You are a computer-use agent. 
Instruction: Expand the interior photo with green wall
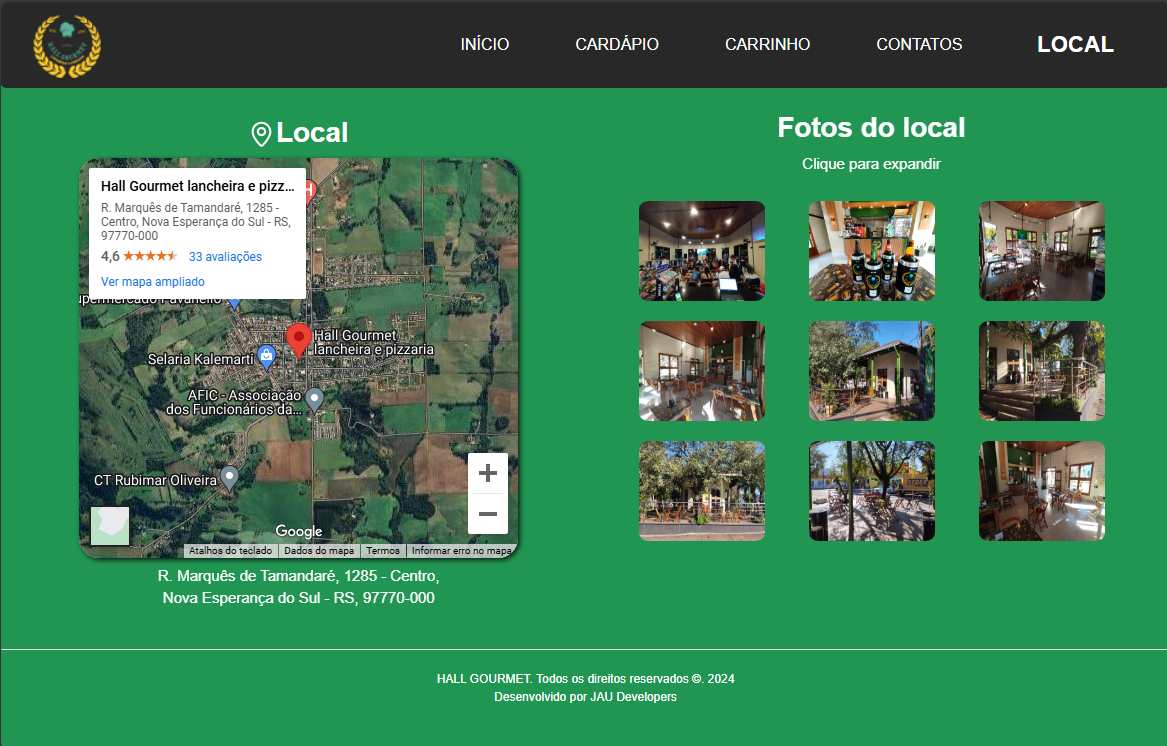pyautogui.click(x=702, y=371)
